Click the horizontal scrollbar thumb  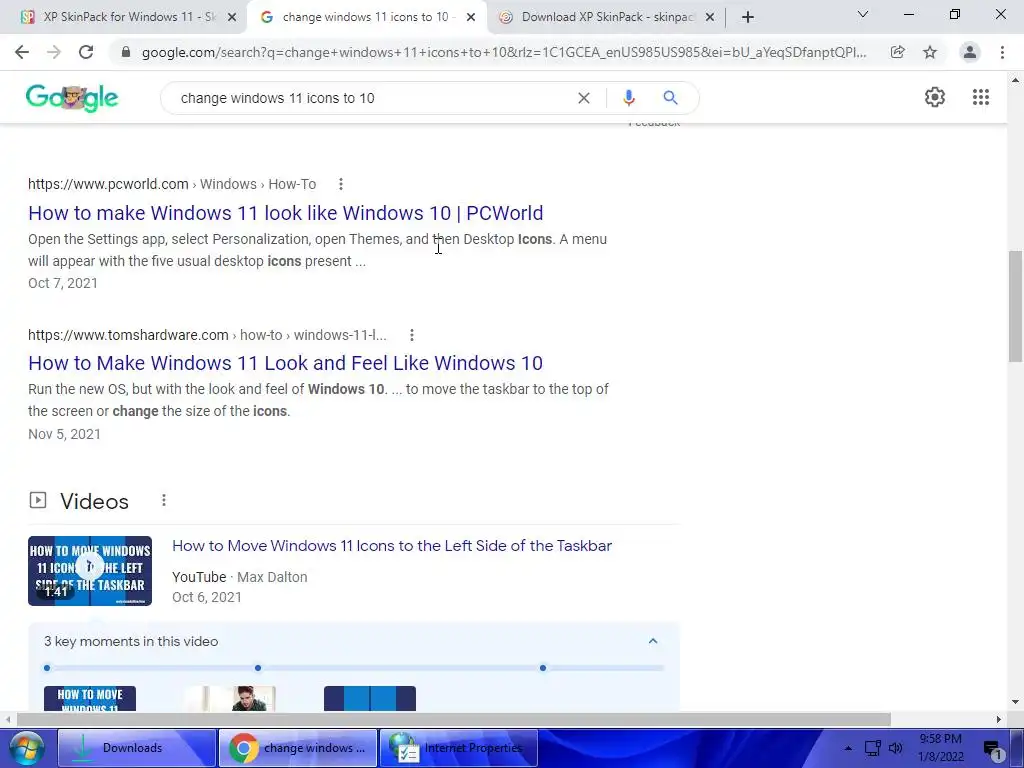454,719
